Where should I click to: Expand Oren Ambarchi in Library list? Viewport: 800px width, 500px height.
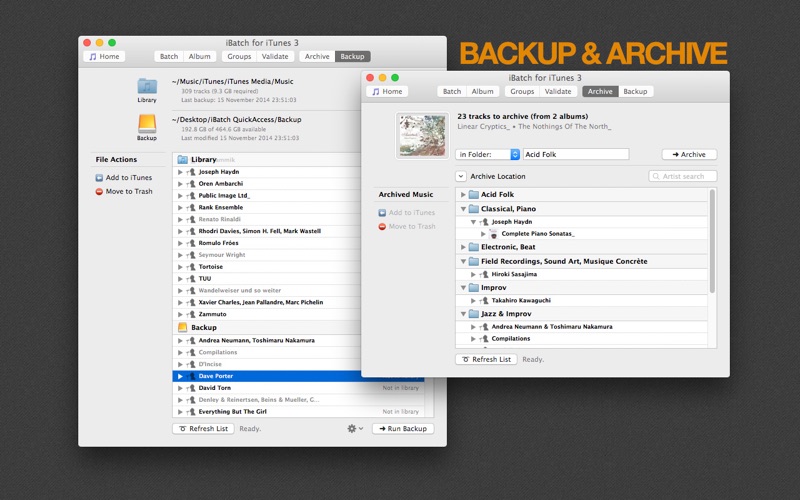(x=180, y=184)
